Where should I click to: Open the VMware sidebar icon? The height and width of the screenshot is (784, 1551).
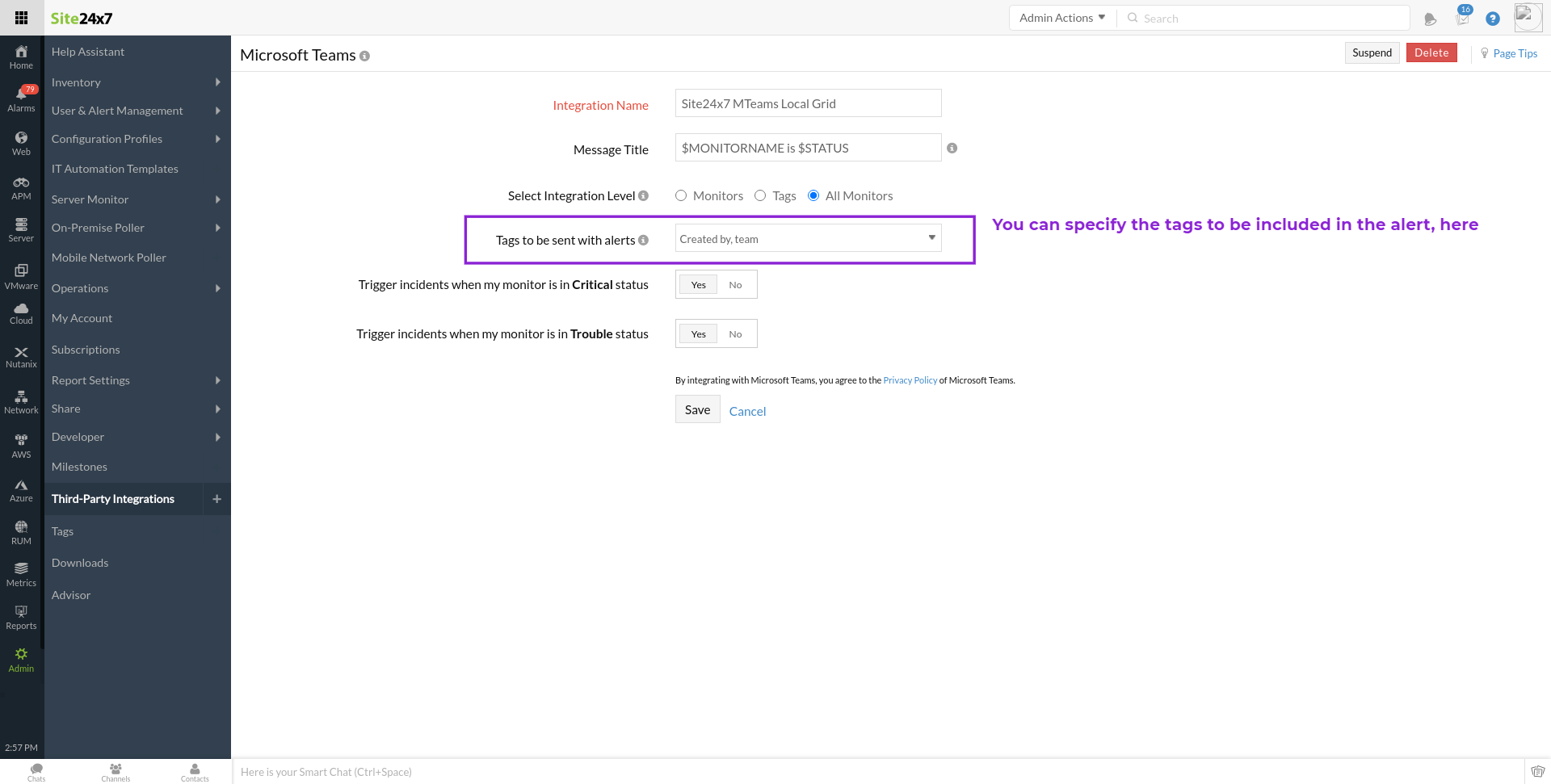pos(21,277)
